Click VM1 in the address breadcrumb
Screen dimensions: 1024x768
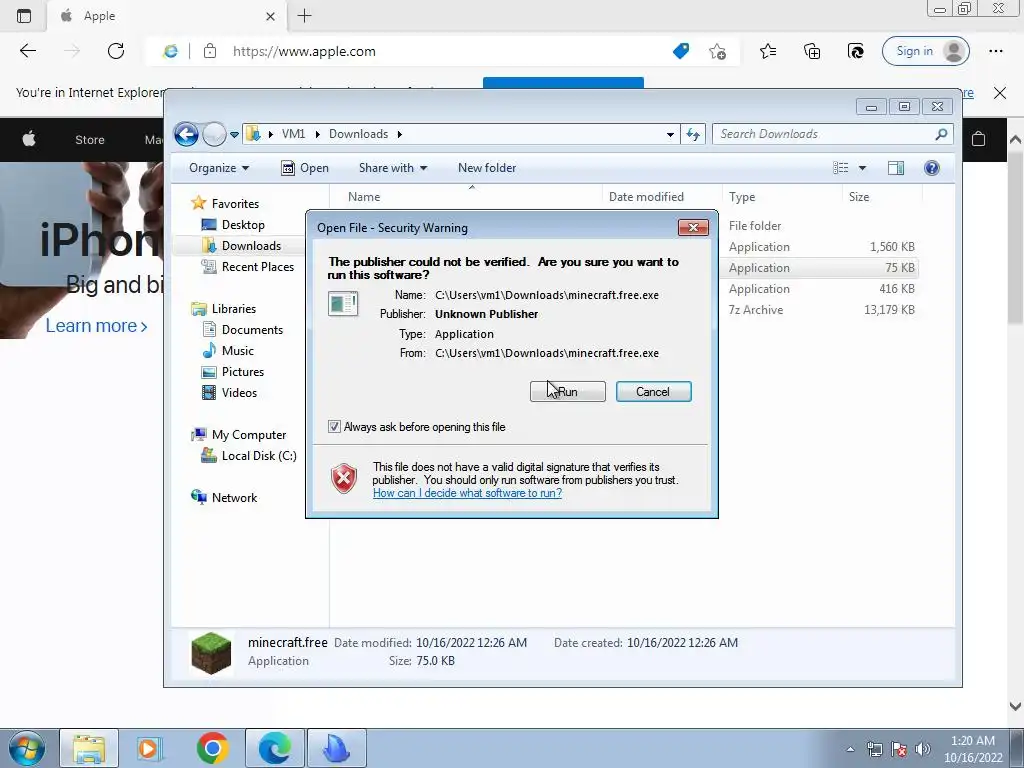(293, 134)
